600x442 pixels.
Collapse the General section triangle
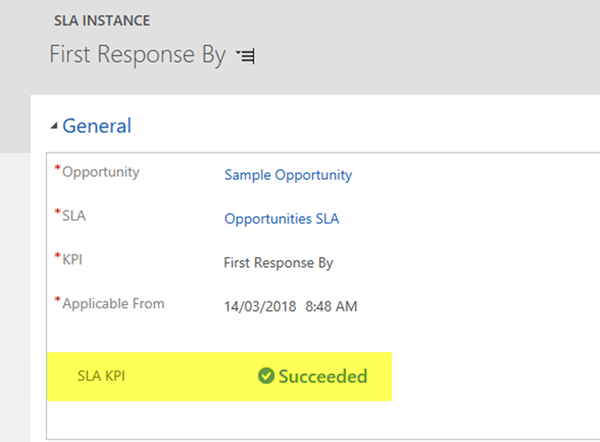54,127
